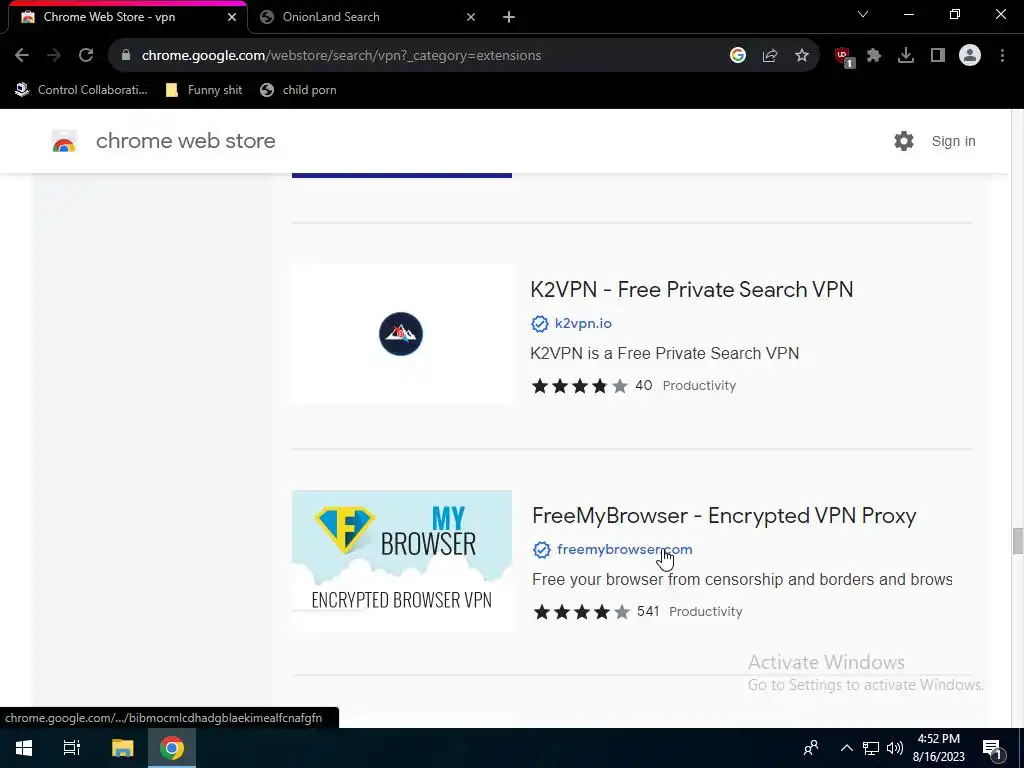1024x768 pixels.
Task: Click the 'Free your browser from censorship' description
Action: (x=742, y=579)
